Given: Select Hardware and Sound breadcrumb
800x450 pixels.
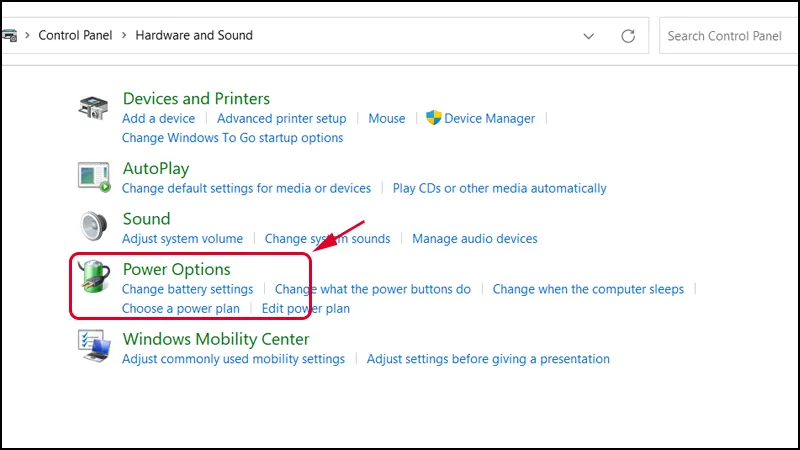Looking at the screenshot, I should click(x=194, y=35).
